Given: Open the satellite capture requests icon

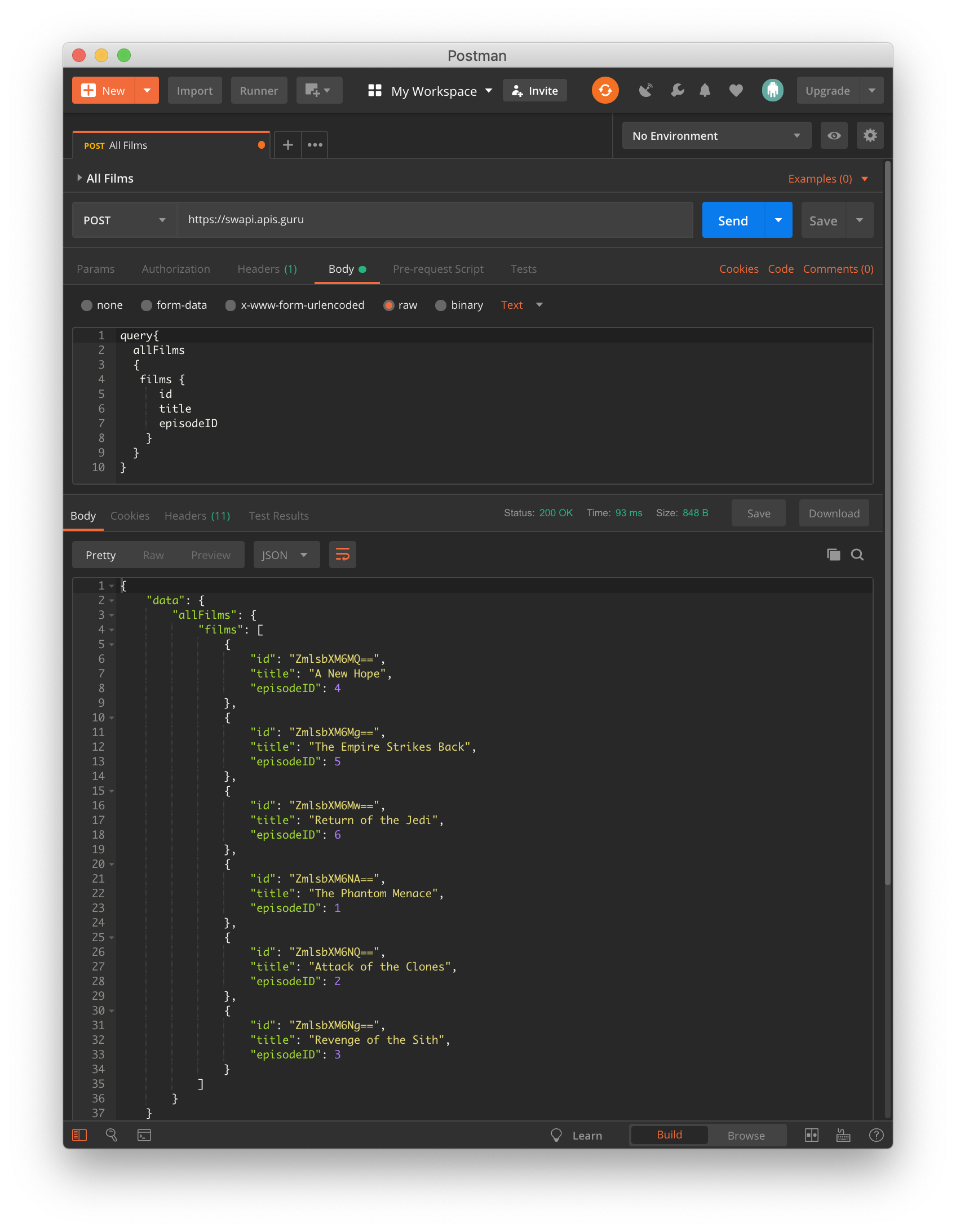Looking at the screenshot, I should point(645,90).
